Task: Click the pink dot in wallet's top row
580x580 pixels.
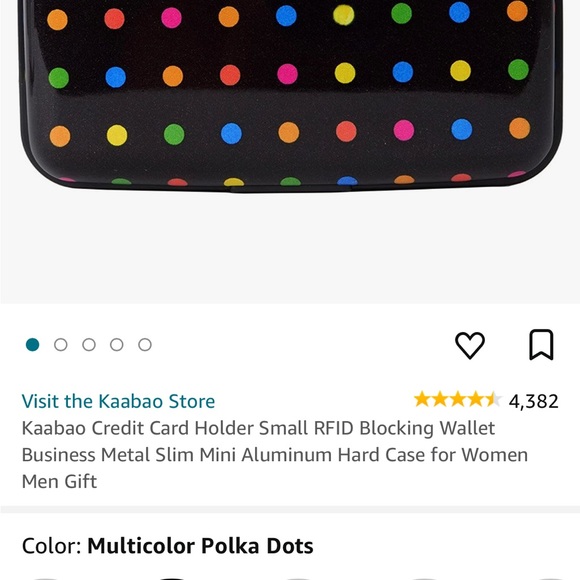Action: 172,18
